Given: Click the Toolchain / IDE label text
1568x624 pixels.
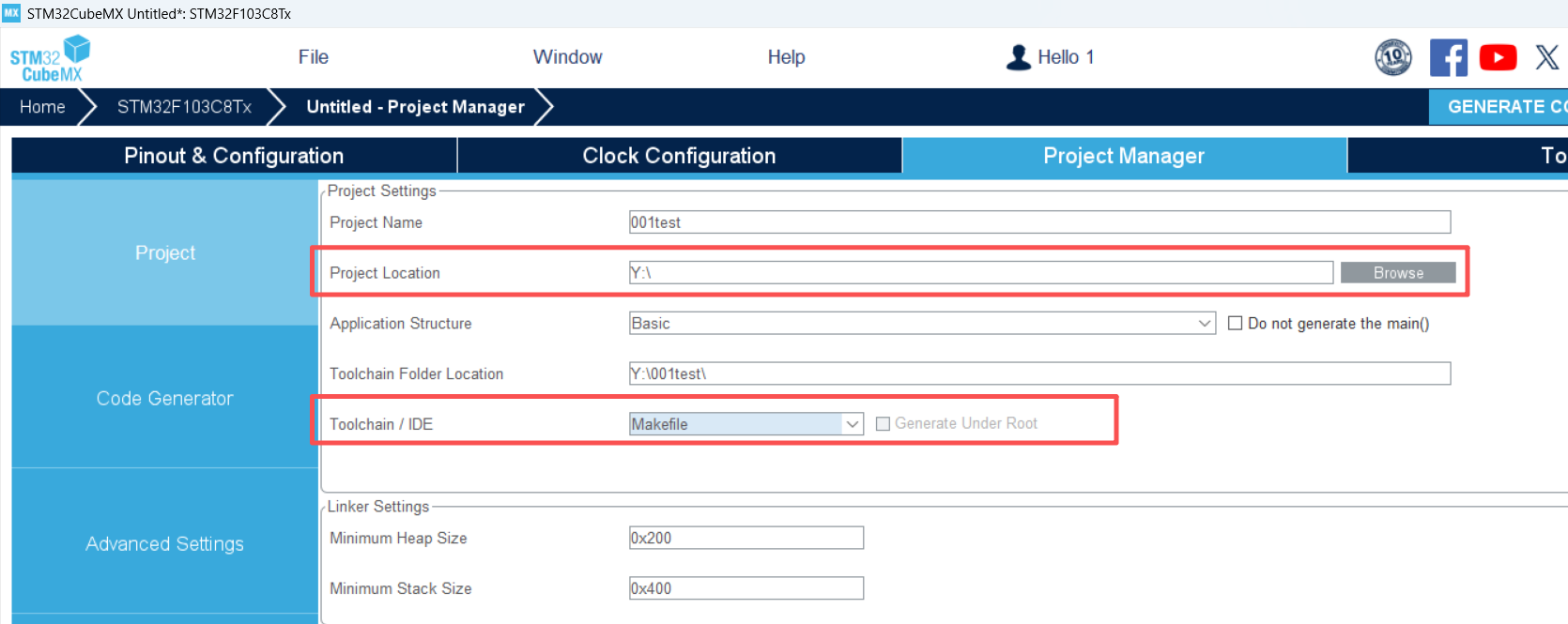Looking at the screenshot, I should (x=381, y=424).
